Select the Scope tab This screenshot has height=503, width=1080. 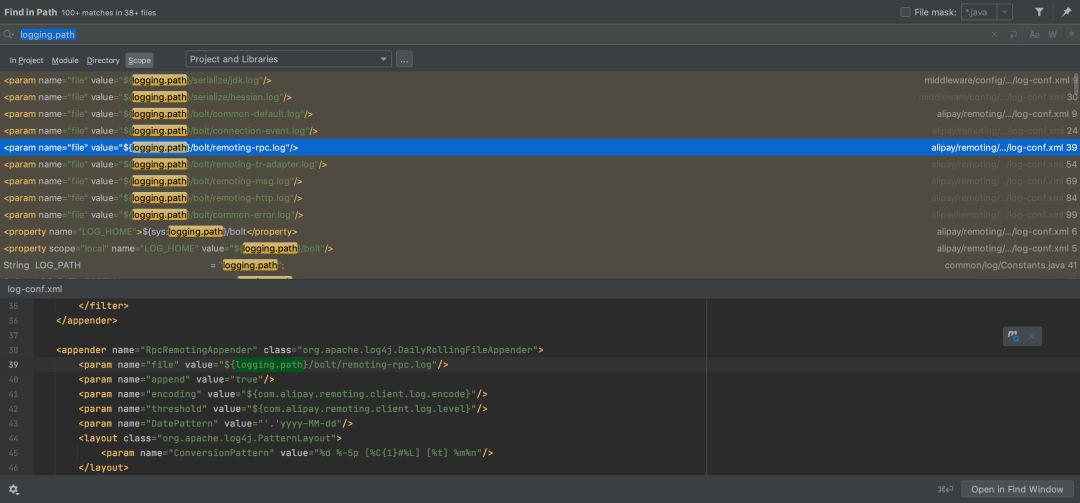(x=139, y=61)
